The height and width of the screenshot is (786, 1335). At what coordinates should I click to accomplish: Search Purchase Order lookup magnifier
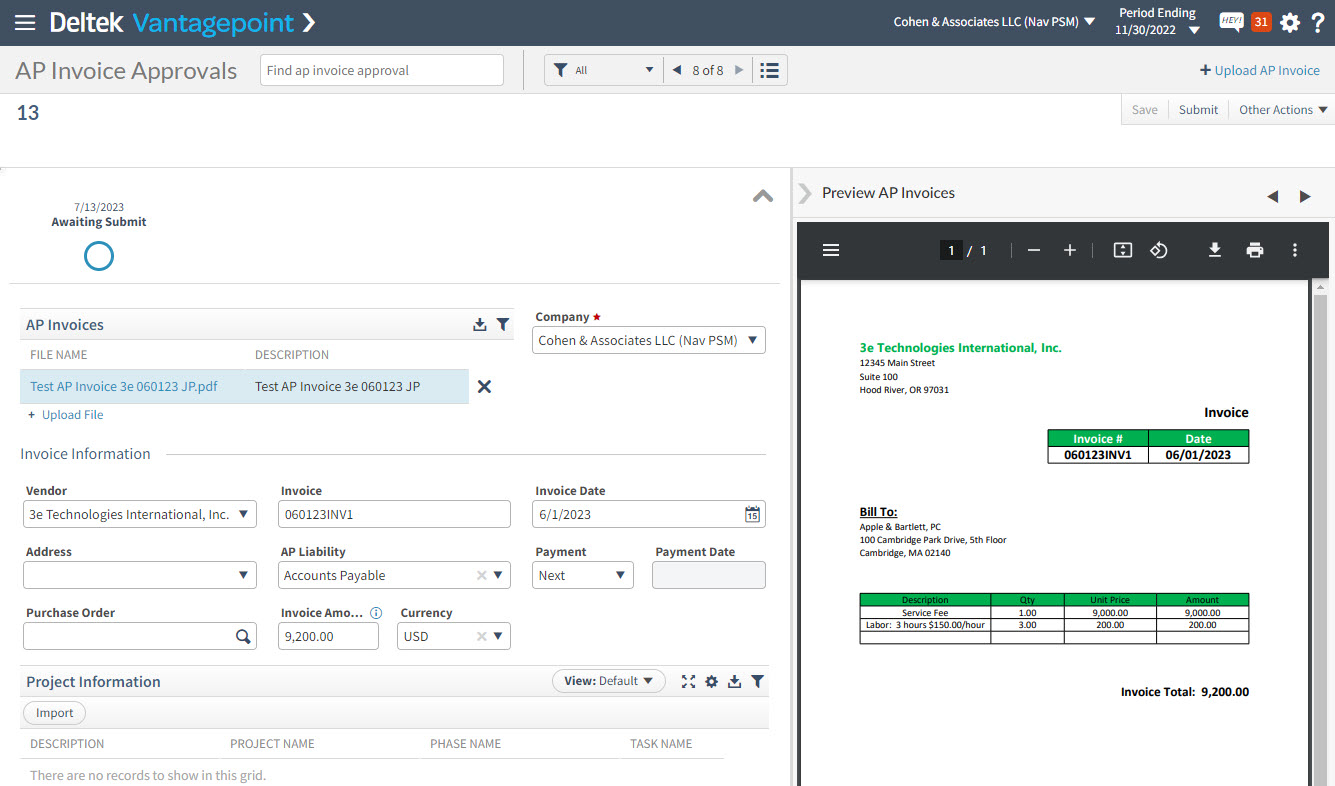[243, 636]
